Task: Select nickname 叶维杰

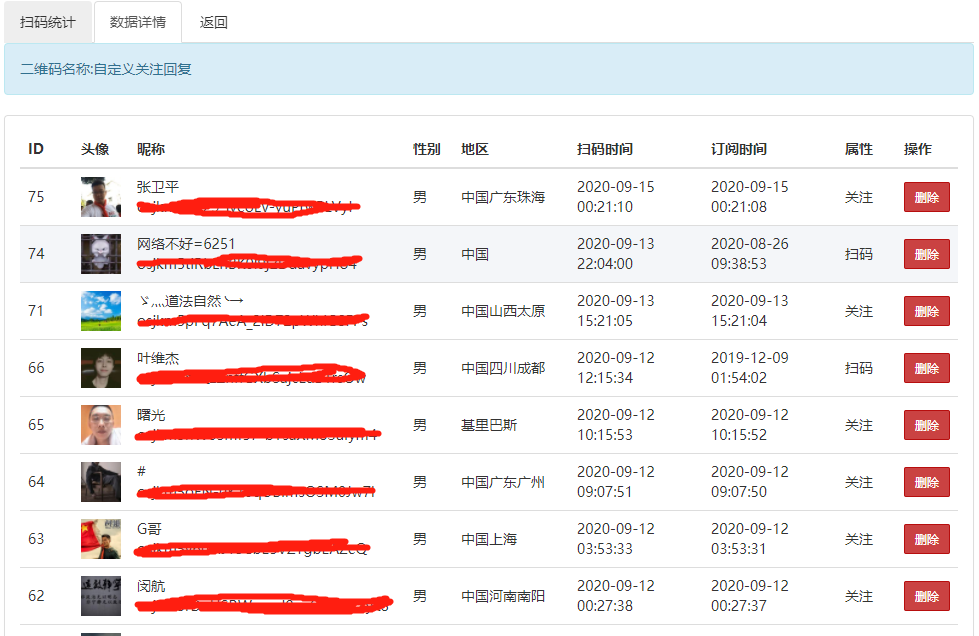Action: click(158, 358)
